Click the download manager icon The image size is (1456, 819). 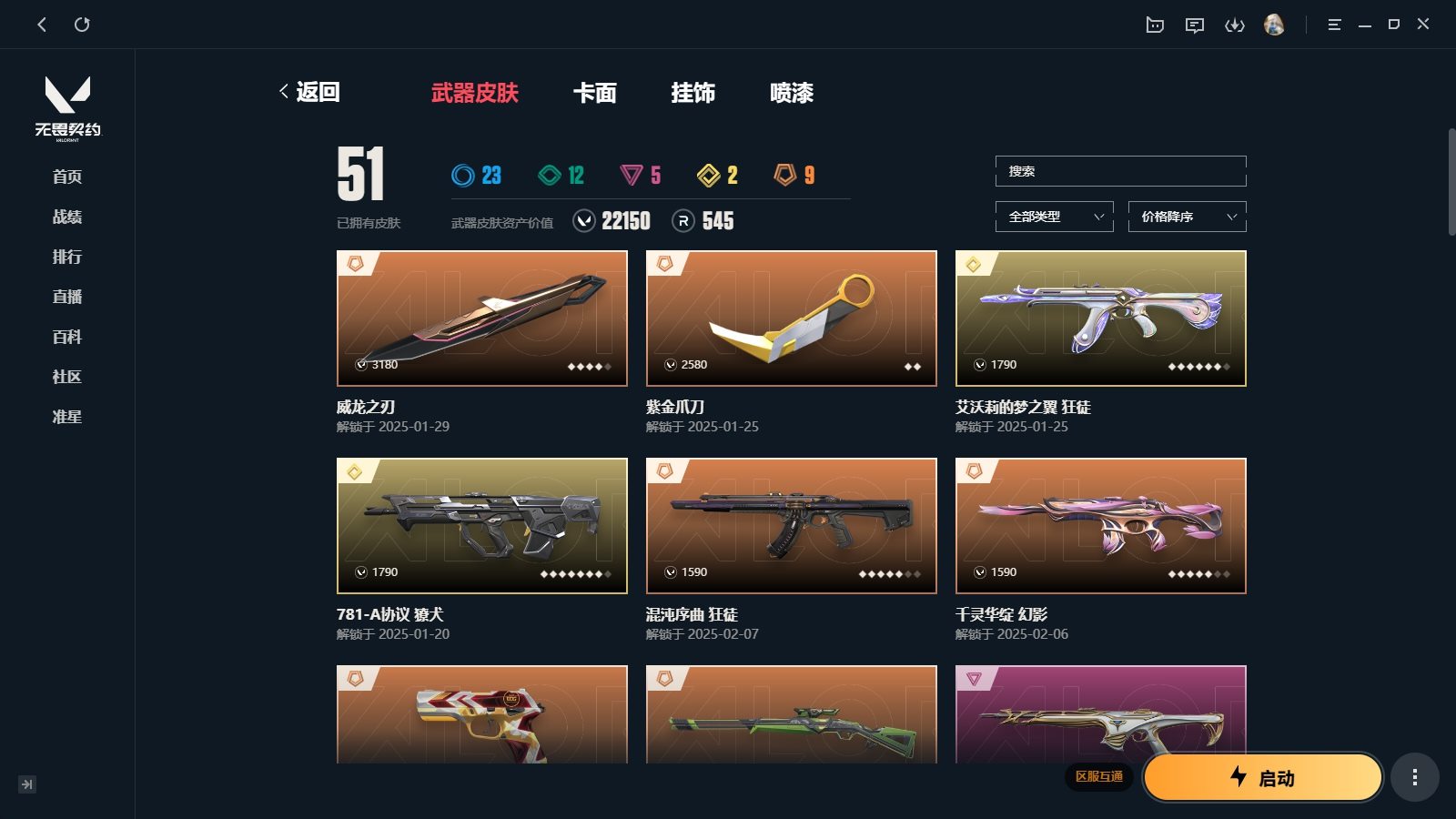pos(1235,25)
